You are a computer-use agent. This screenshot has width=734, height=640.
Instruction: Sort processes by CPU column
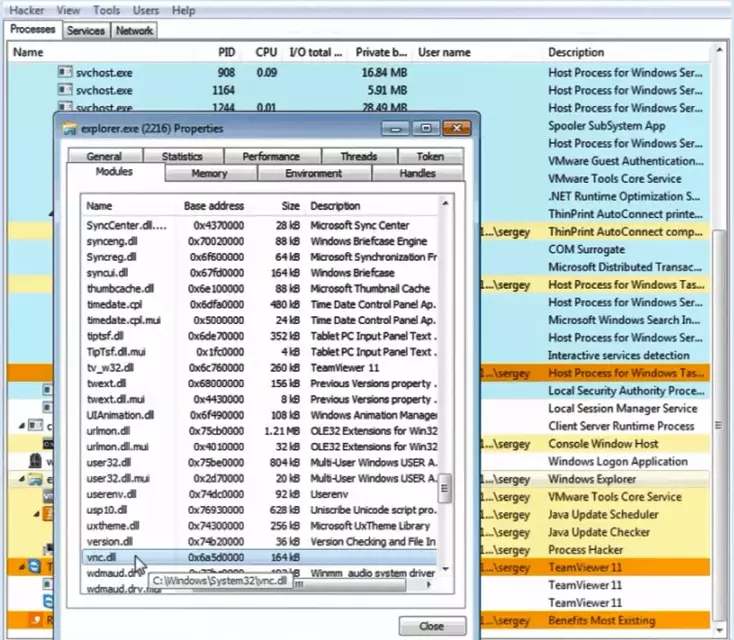point(266,52)
